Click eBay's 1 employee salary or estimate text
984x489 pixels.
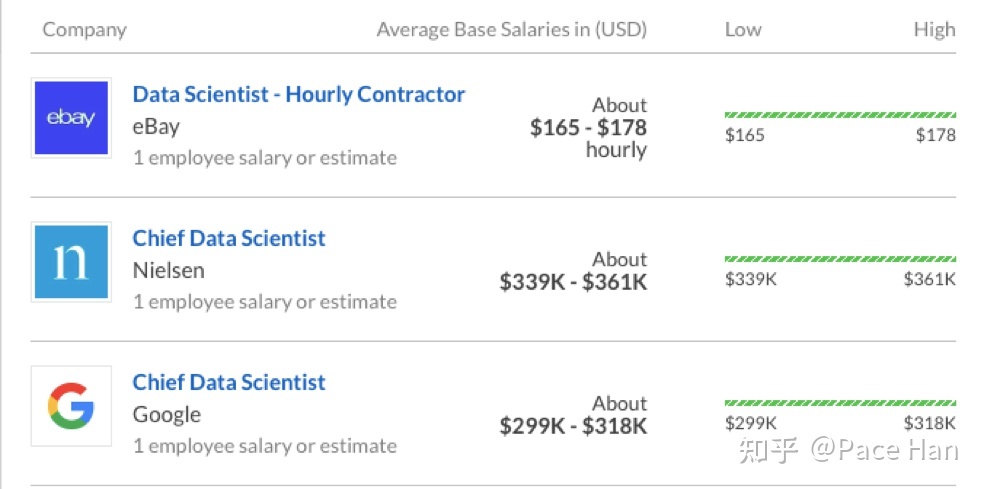(x=265, y=158)
